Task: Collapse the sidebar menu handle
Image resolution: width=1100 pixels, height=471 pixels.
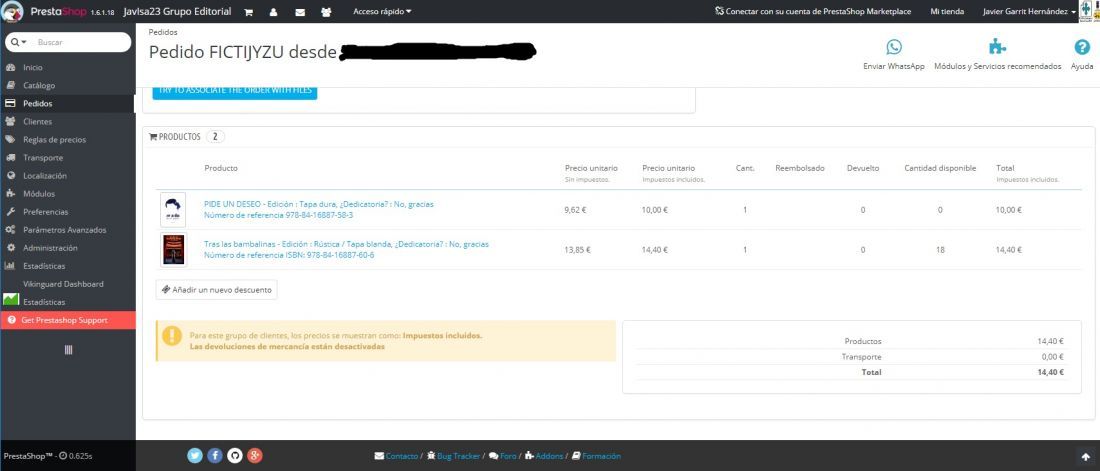Action: pos(68,350)
